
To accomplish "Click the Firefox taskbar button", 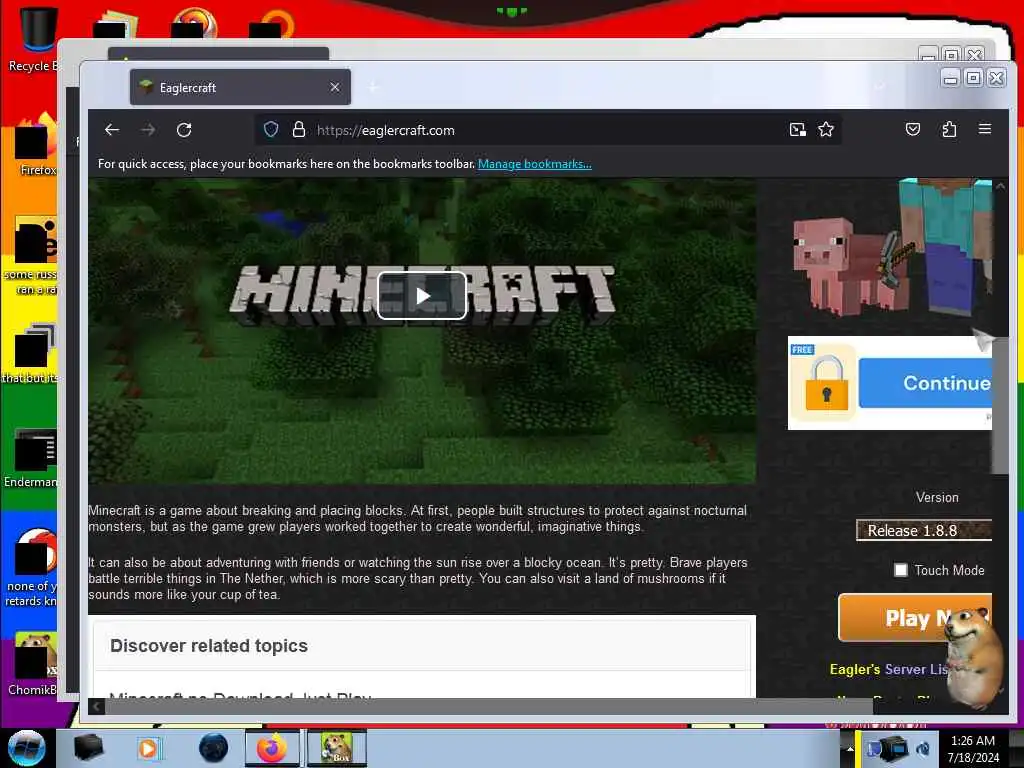I will (x=272, y=748).
